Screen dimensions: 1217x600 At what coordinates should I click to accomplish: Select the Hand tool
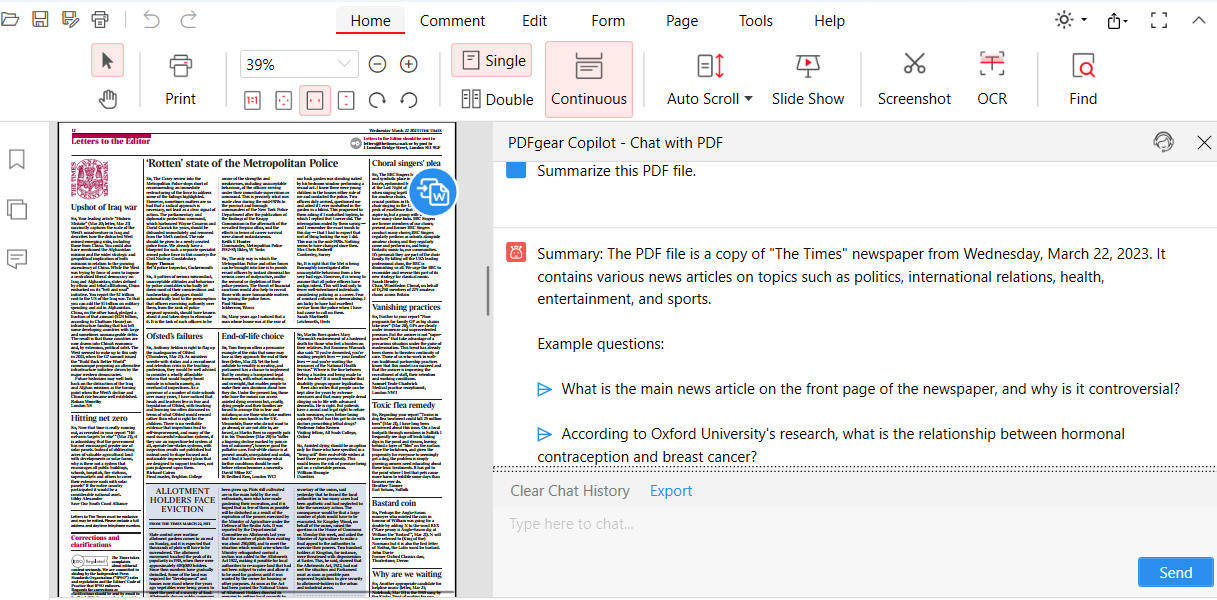107,98
